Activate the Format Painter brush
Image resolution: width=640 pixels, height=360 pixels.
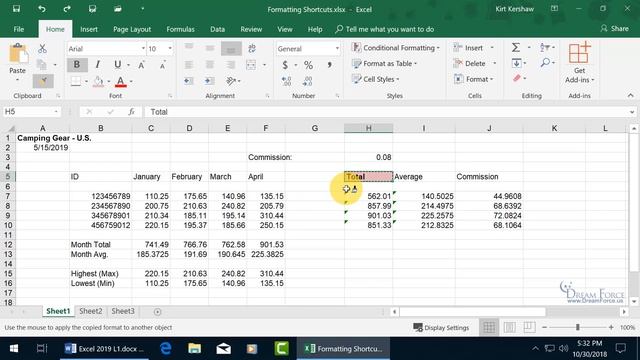43,81
